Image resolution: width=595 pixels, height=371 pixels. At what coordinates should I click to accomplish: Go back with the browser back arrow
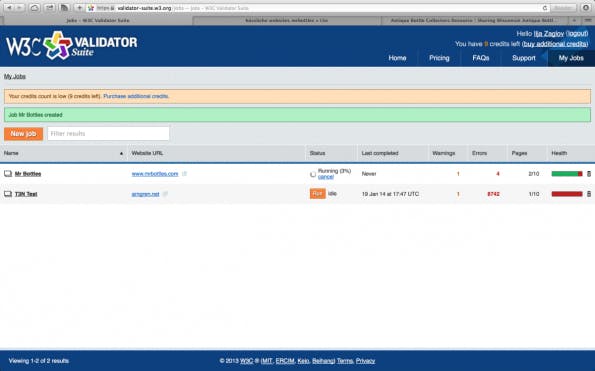(9, 8)
